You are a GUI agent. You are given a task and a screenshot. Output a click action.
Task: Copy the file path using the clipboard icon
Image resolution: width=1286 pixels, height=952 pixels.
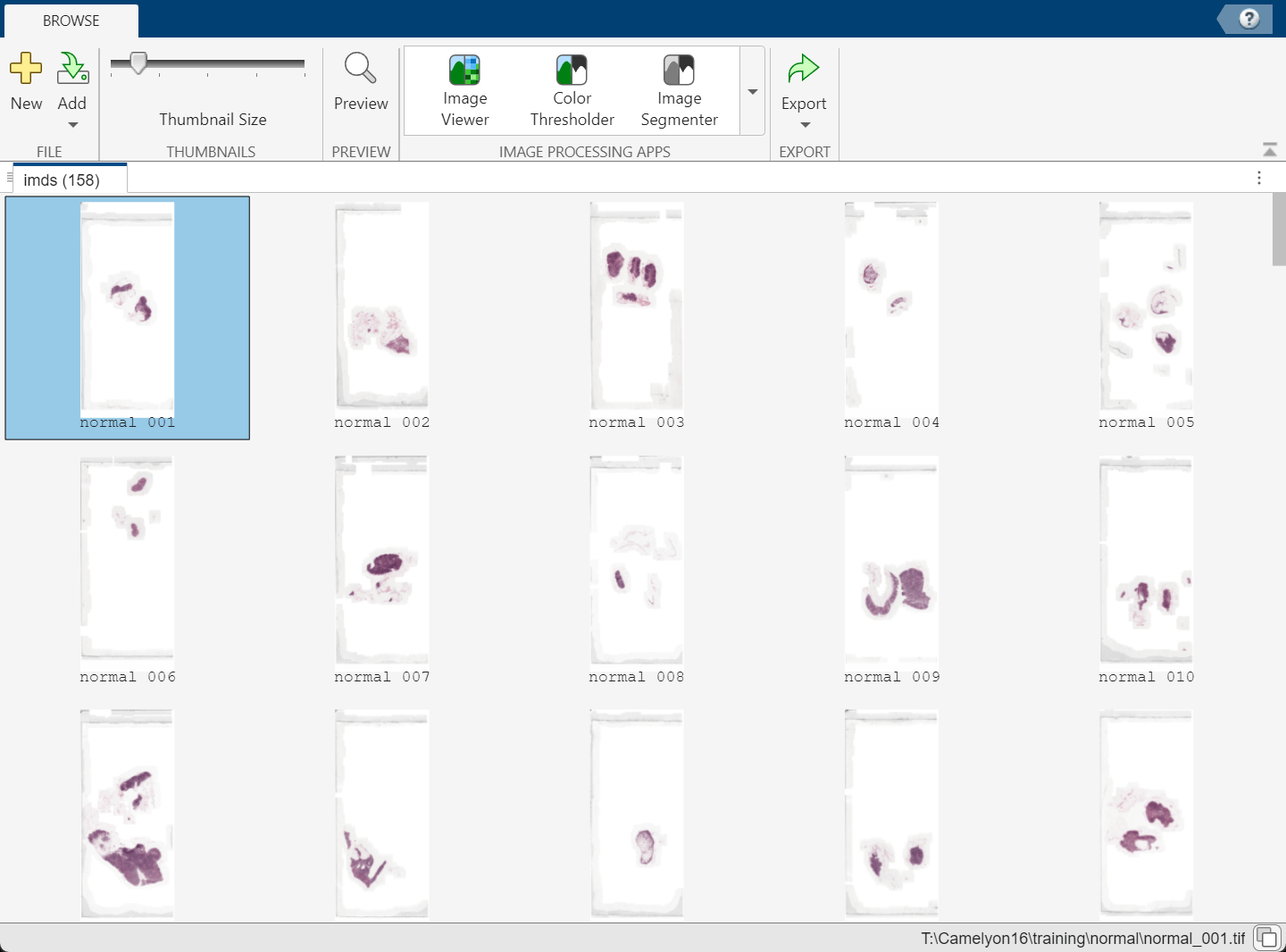click(x=1265, y=937)
